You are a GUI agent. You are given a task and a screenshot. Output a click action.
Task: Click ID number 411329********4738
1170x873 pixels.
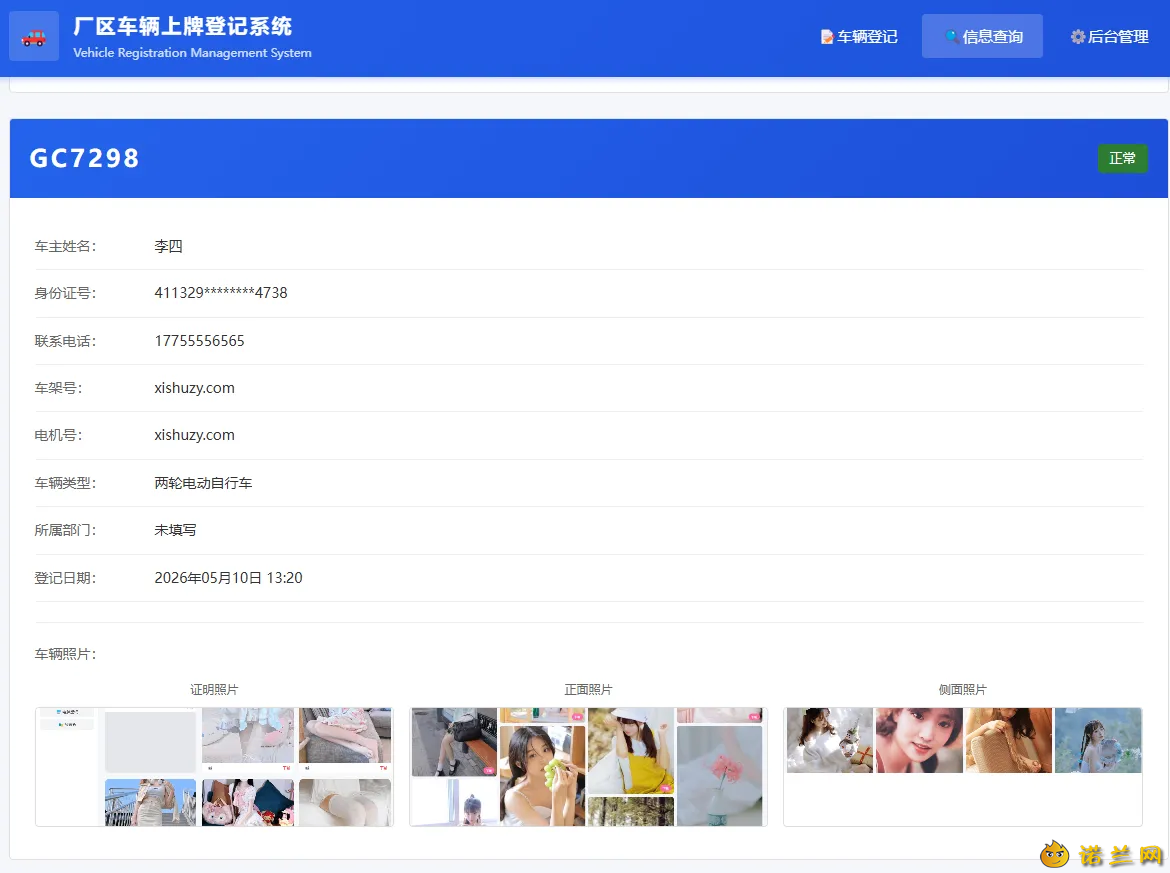[221, 293]
